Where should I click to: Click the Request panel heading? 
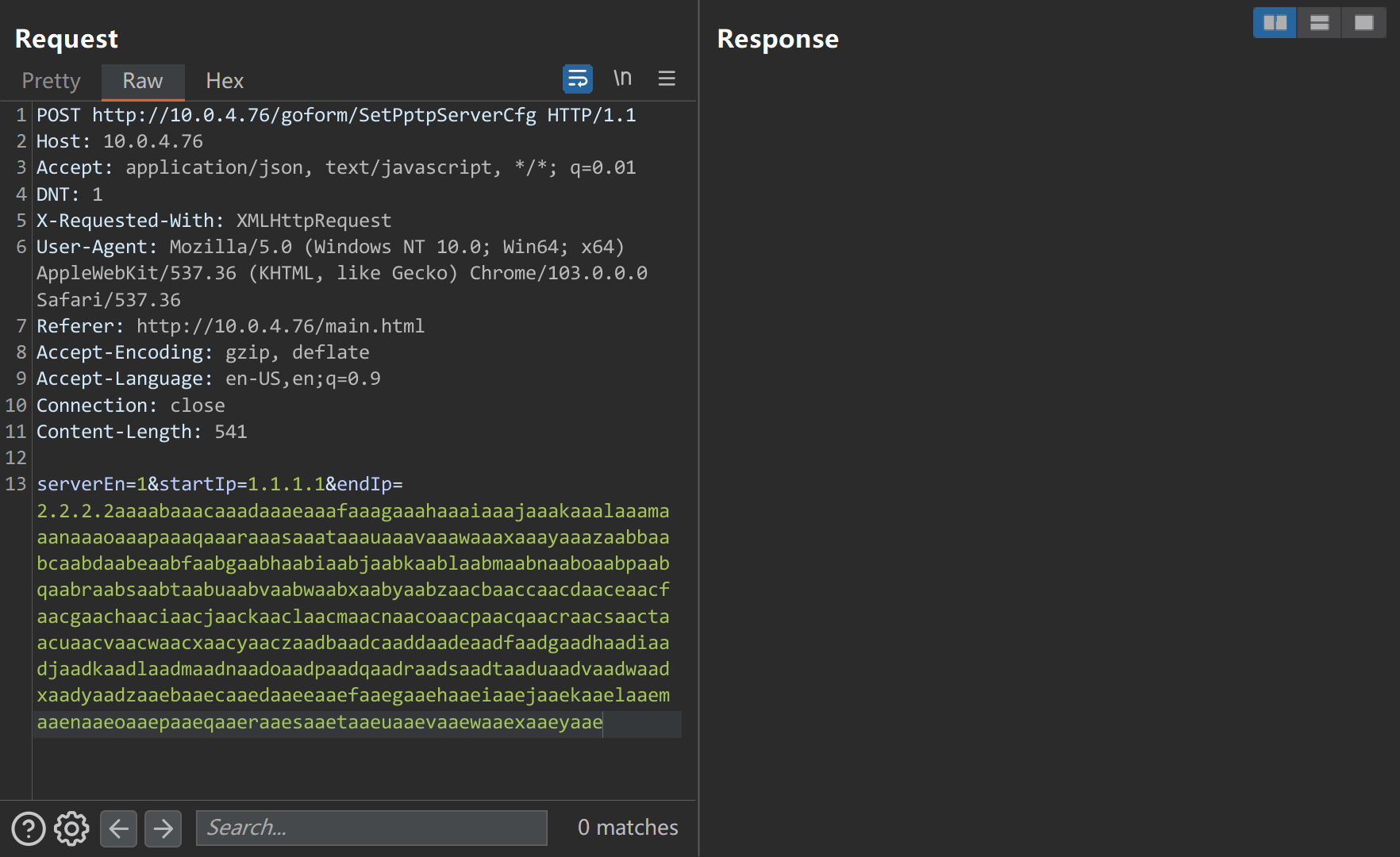(67, 39)
